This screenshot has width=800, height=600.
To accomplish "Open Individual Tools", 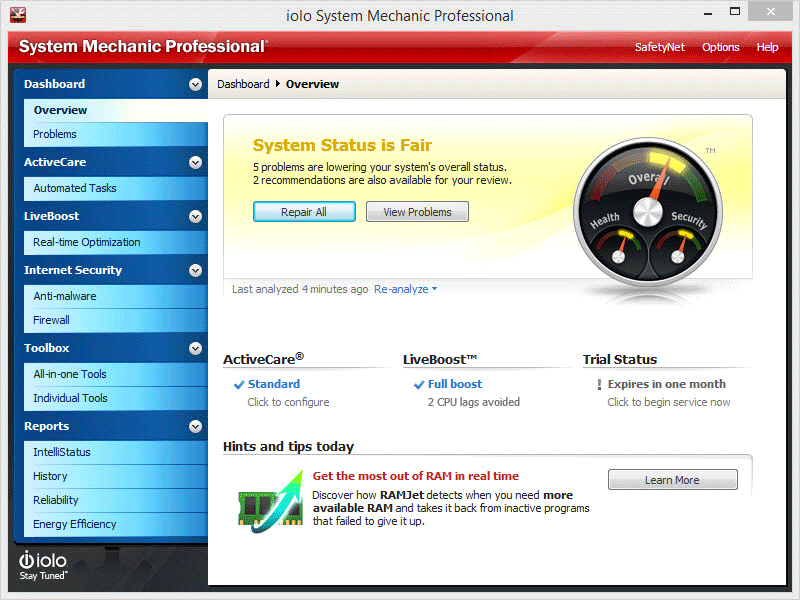I will [116, 398].
